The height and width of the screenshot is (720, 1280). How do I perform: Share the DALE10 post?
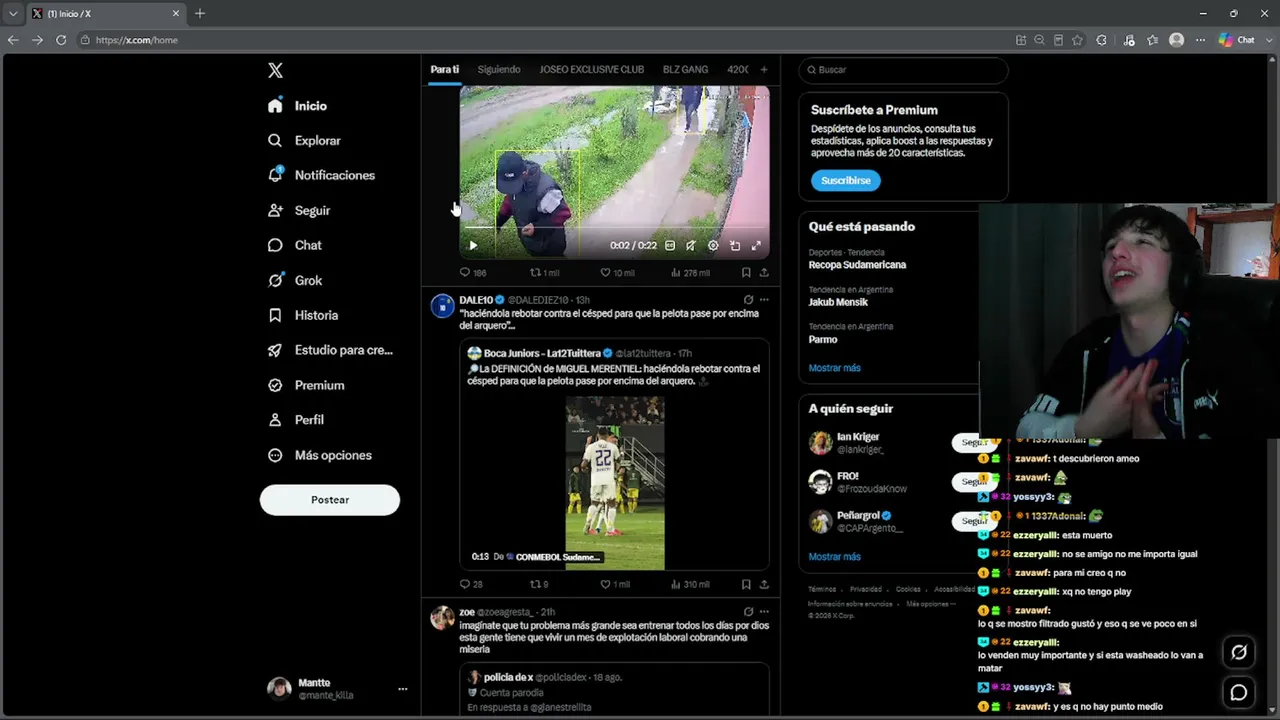point(764,584)
